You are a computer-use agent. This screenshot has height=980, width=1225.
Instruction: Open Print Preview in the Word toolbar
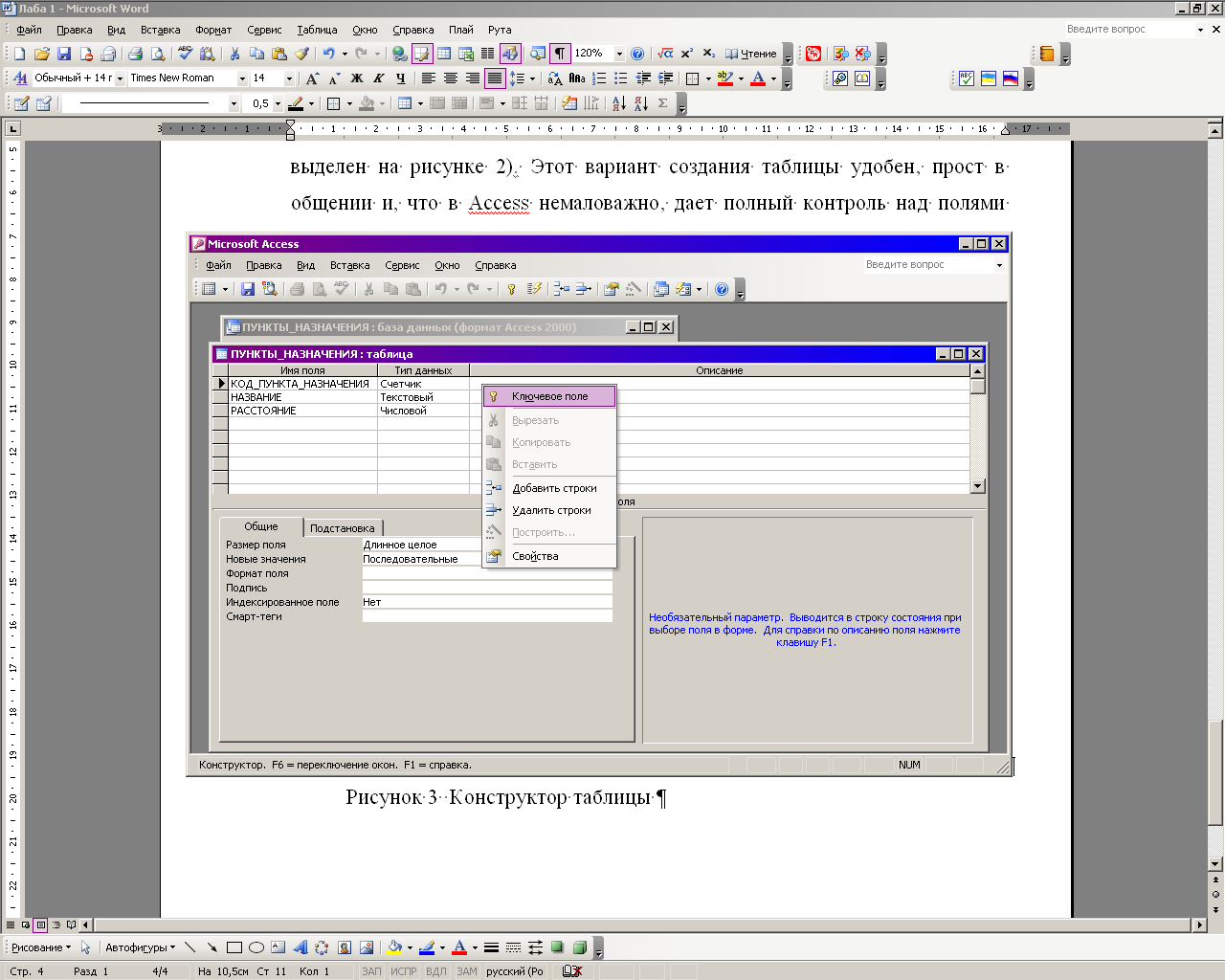click(x=158, y=54)
